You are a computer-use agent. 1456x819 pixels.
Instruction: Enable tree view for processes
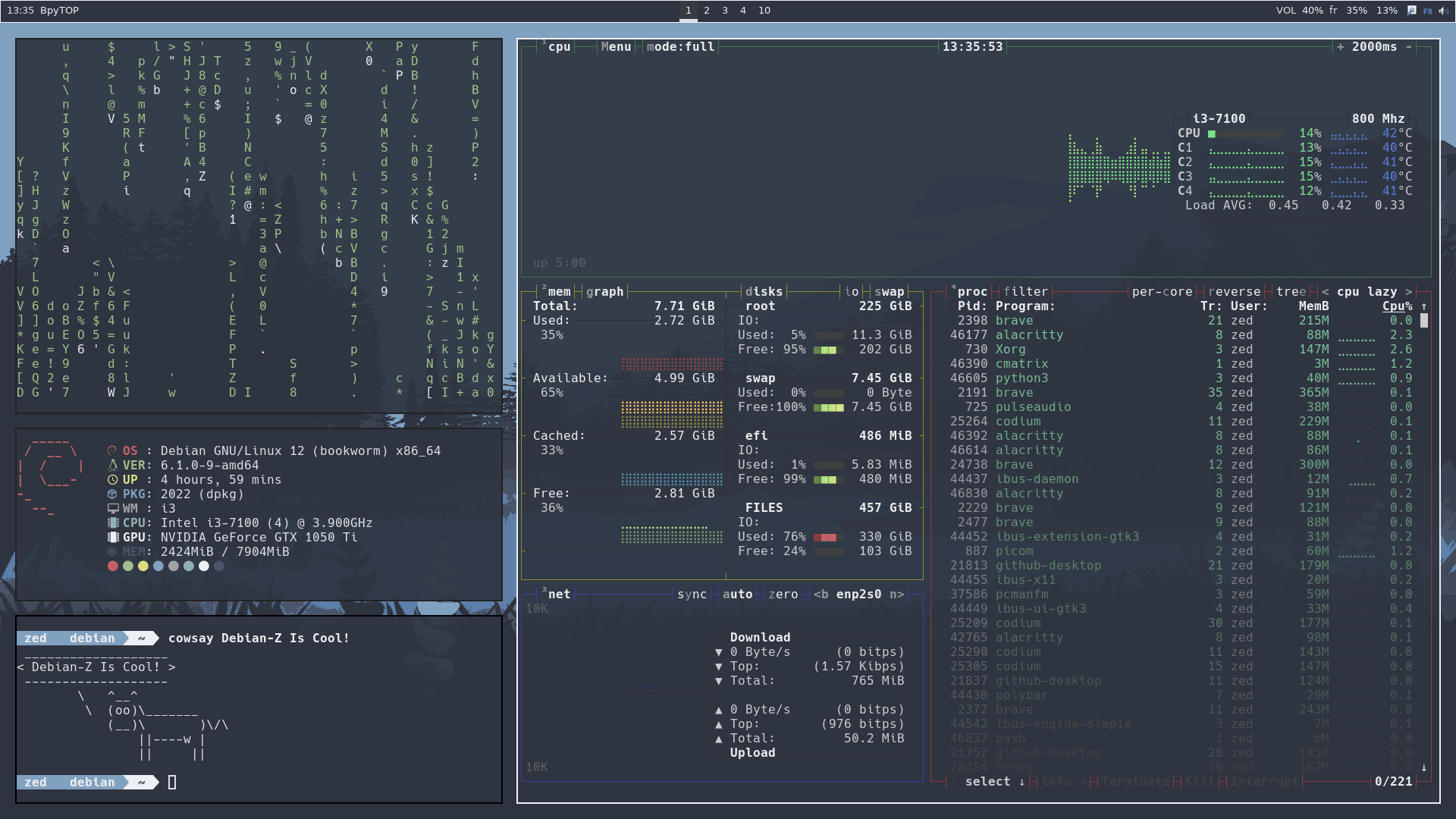pos(1291,291)
